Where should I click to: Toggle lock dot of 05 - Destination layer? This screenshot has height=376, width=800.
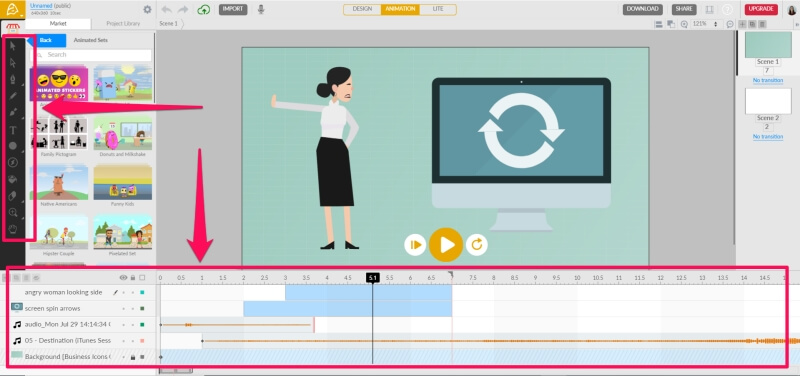pyautogui.click(x=133, y=341)
